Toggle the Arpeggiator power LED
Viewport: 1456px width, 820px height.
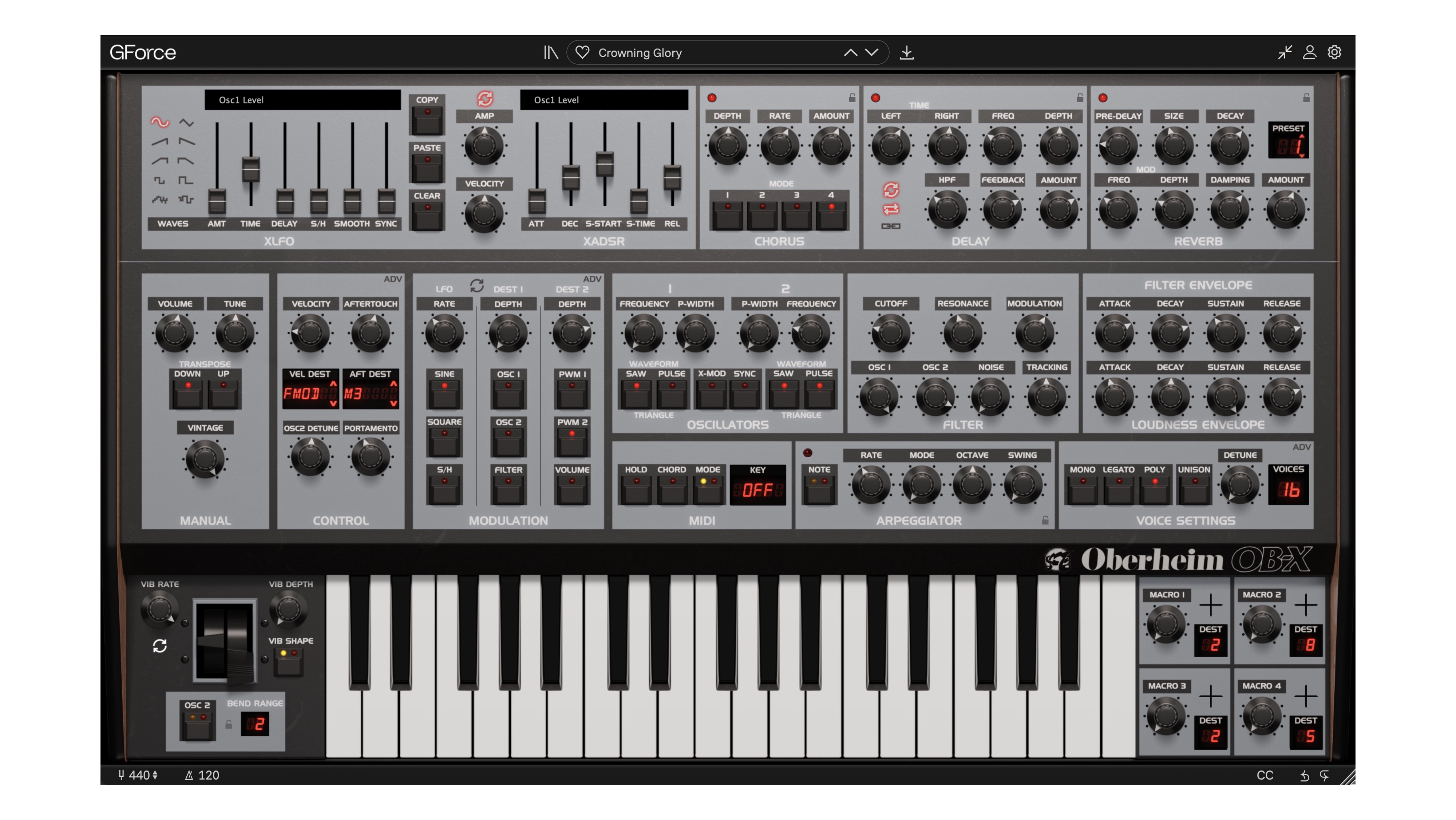coord(808,453)
